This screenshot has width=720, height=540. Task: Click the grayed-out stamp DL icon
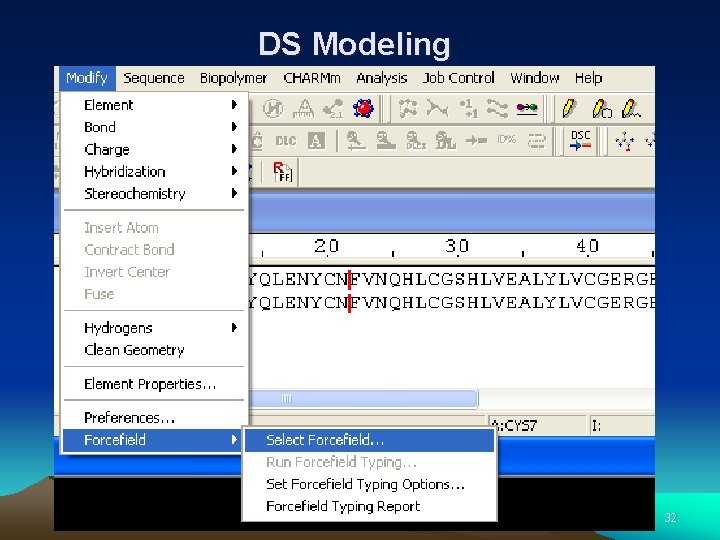[445, 141]
